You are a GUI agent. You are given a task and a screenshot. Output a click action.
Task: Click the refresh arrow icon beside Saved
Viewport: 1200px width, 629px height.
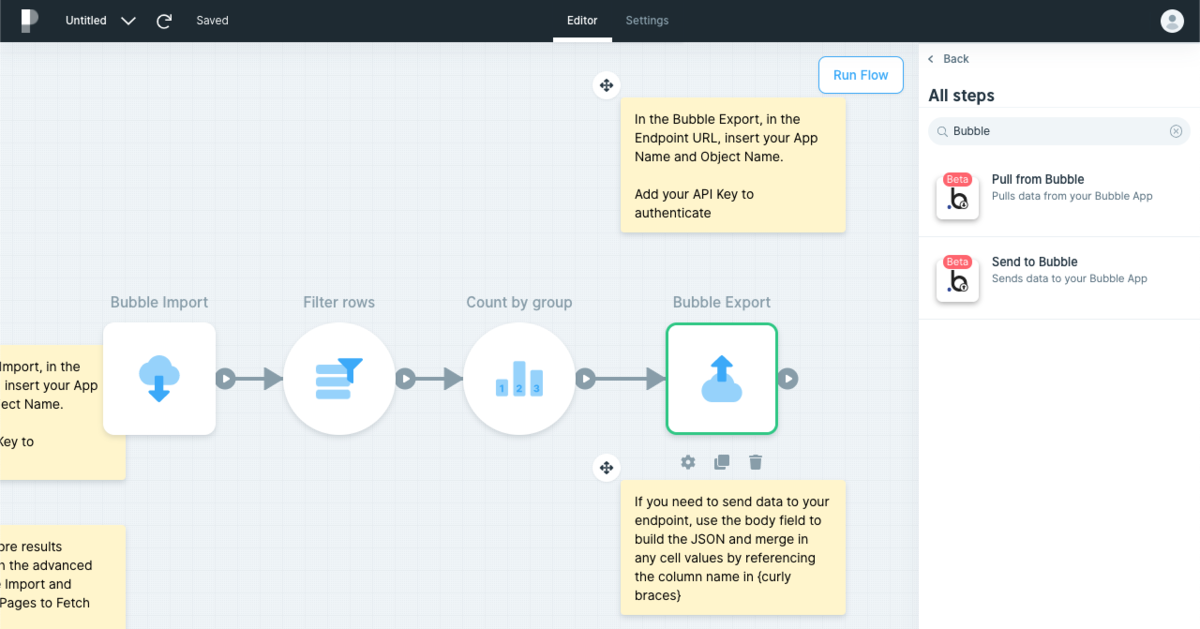point(165,20)
